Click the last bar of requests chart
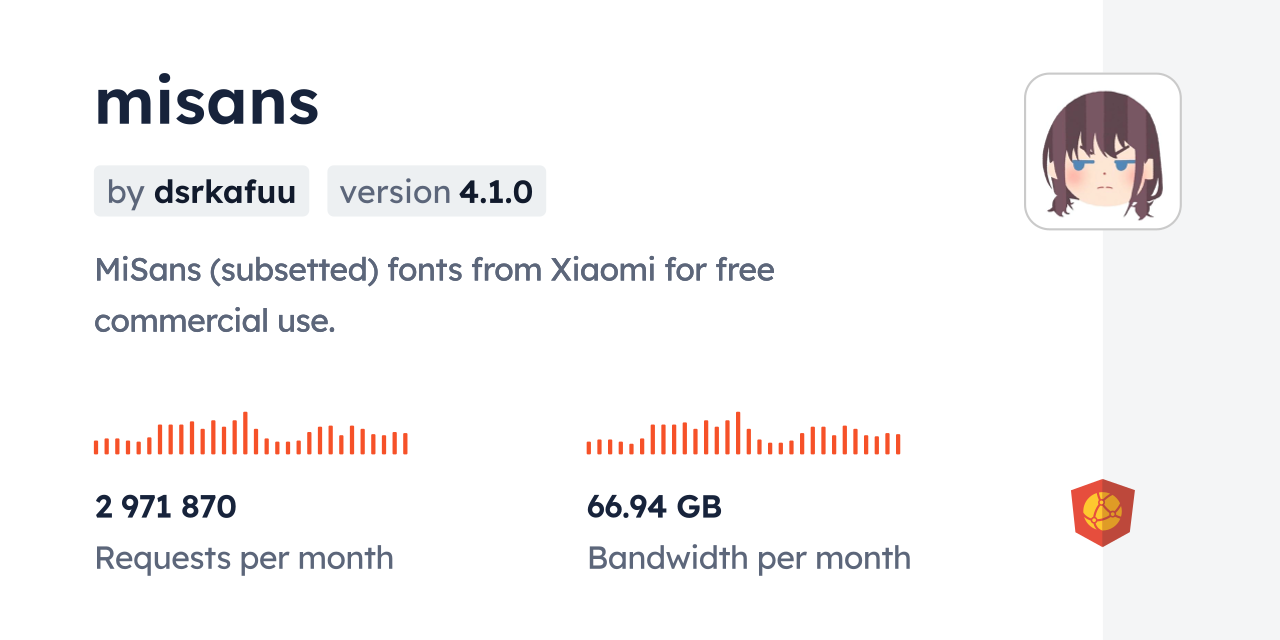1280x640 pixels. point(405,444)
